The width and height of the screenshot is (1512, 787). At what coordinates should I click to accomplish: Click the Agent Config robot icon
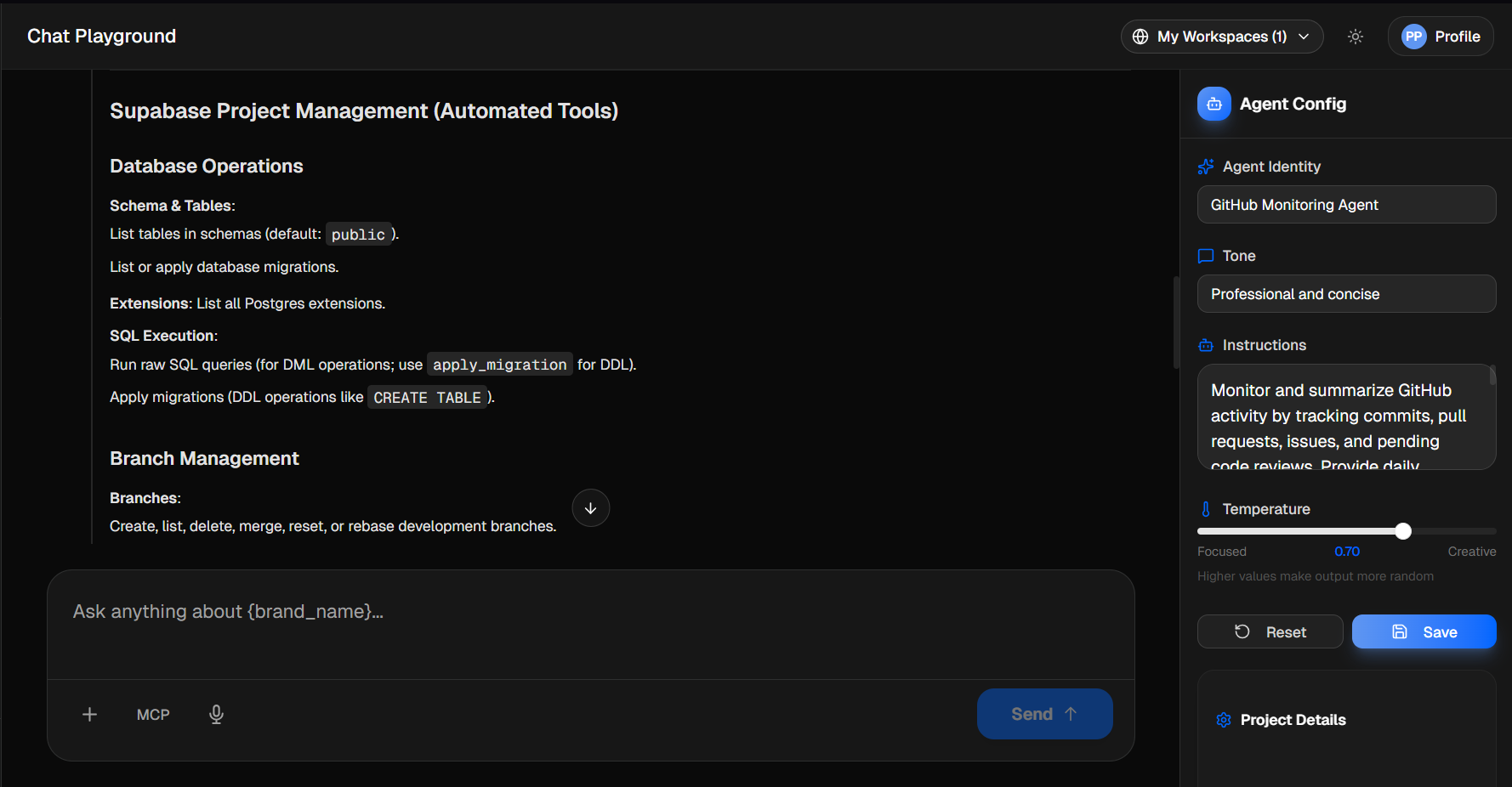coord(1214,104)
